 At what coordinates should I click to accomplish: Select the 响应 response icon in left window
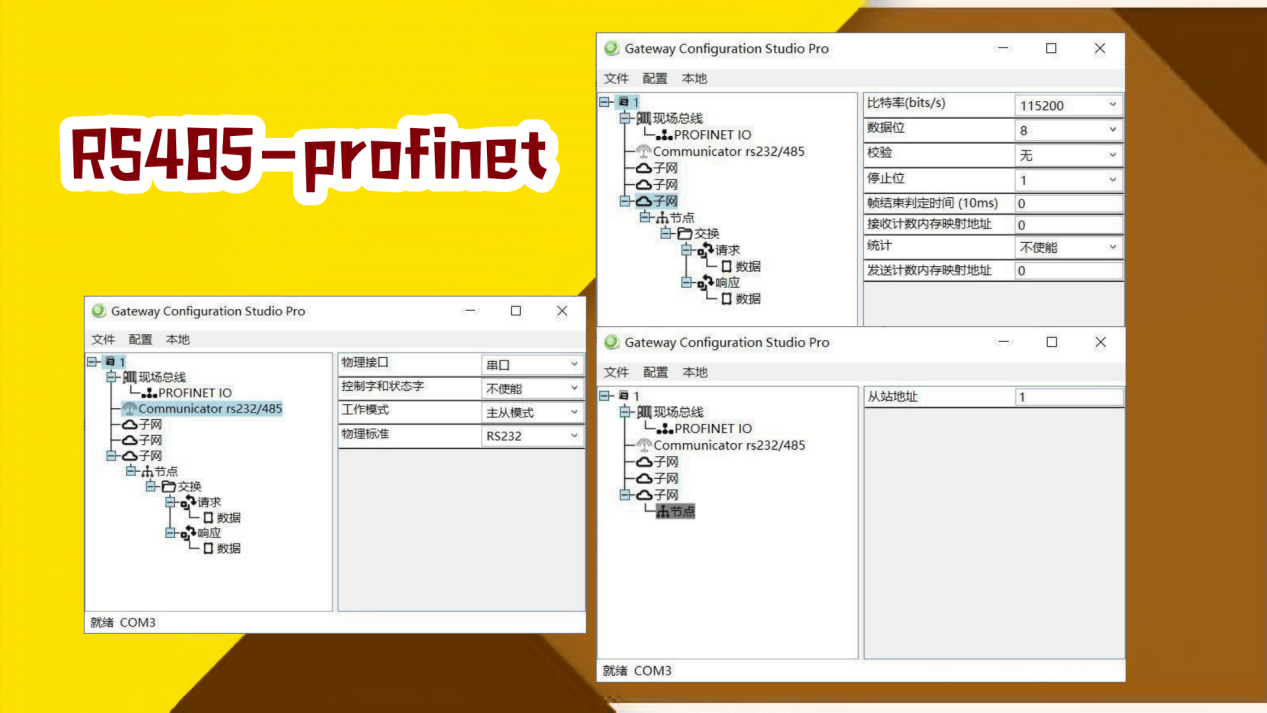coord(188,533)
